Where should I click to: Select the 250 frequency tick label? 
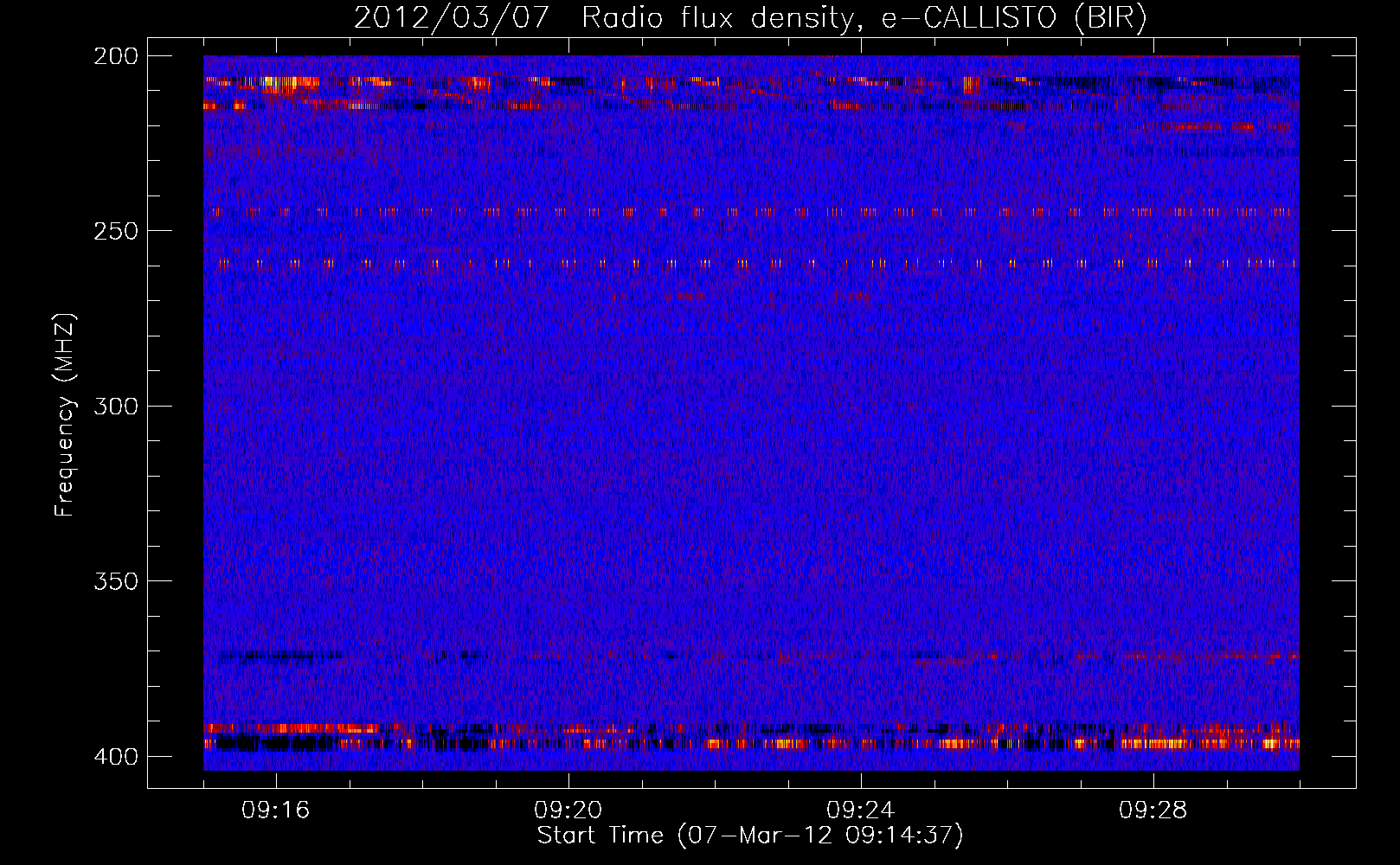pyautogui.click(x=116, y=231)
